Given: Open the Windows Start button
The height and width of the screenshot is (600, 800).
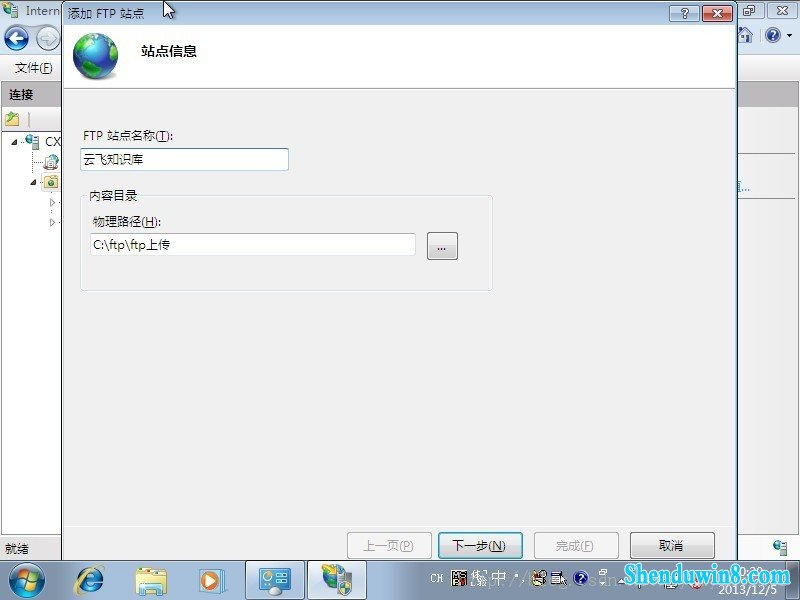Looking at the screenshot, I should [27, 581].
